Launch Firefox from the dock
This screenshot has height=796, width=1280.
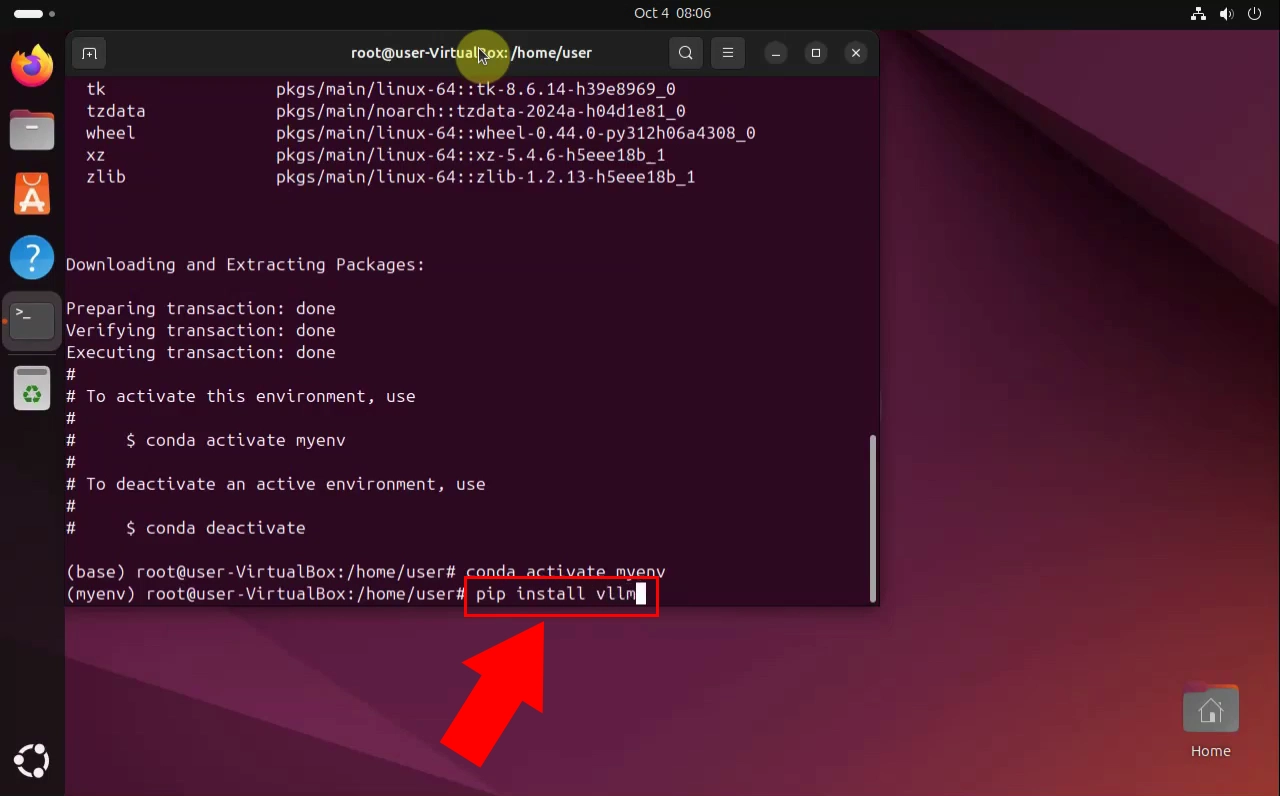coord(32,66)
